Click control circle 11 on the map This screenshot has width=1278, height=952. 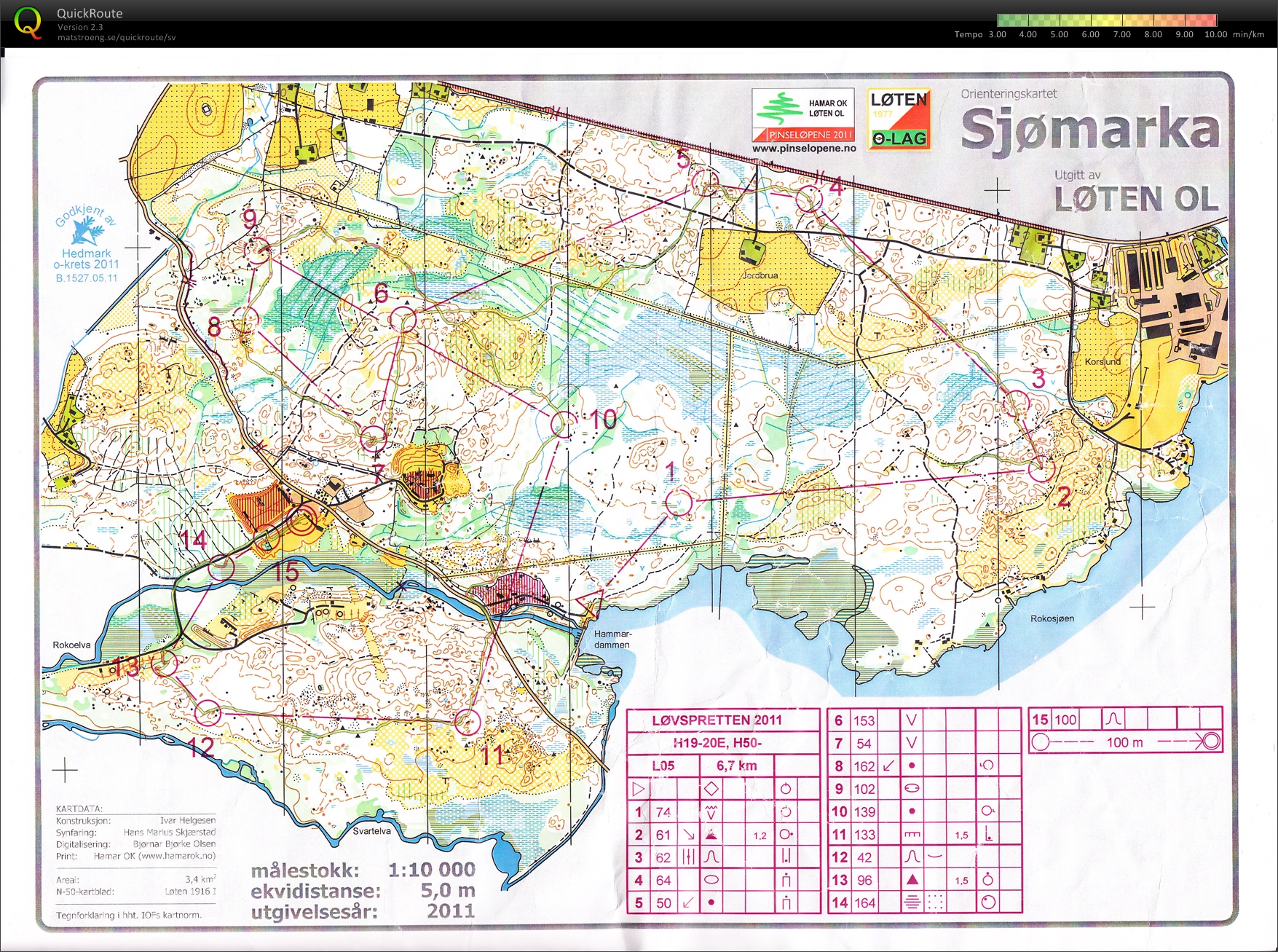[x=468, y=722]
